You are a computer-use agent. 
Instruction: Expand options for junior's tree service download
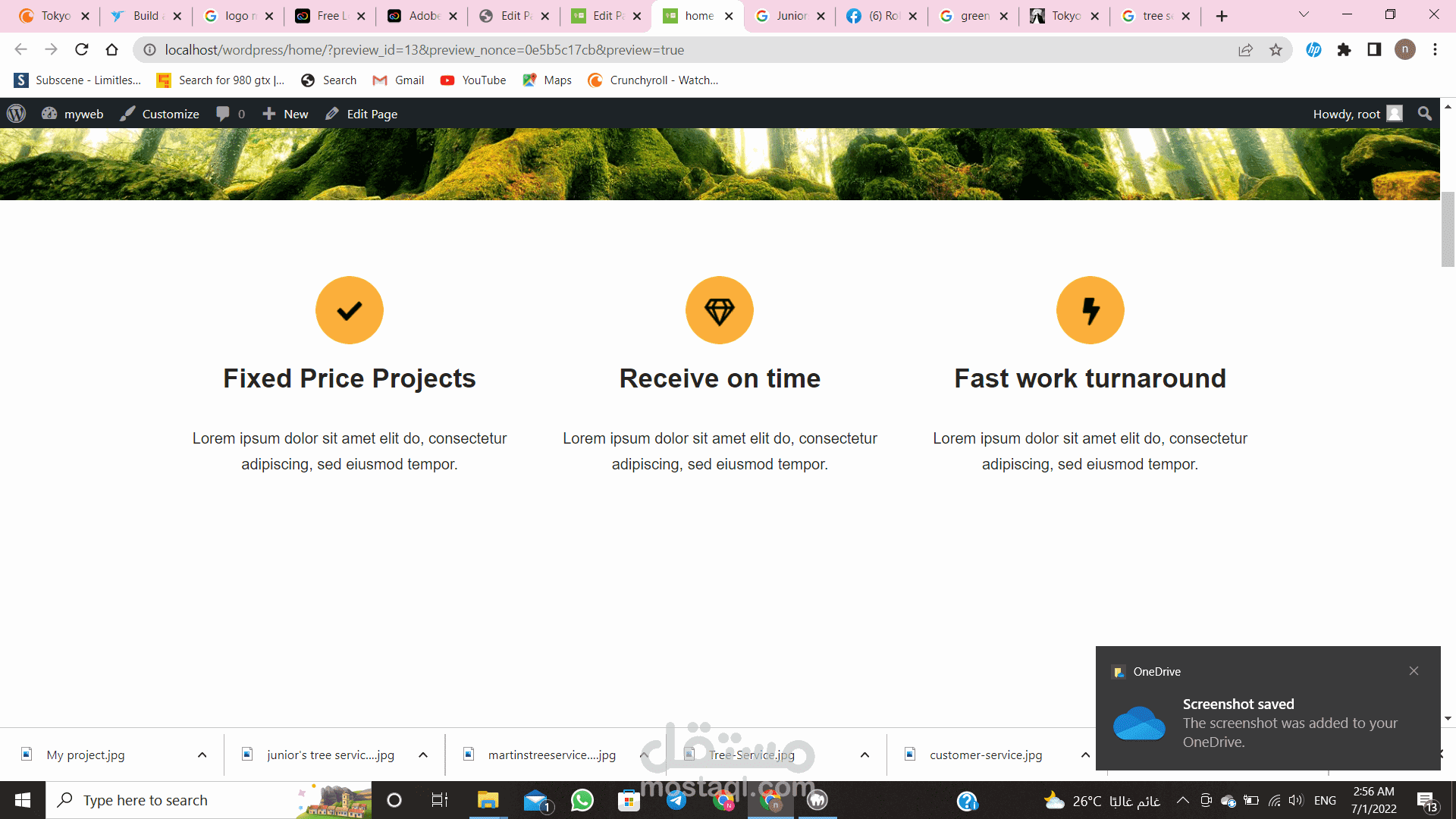(423, 755)
